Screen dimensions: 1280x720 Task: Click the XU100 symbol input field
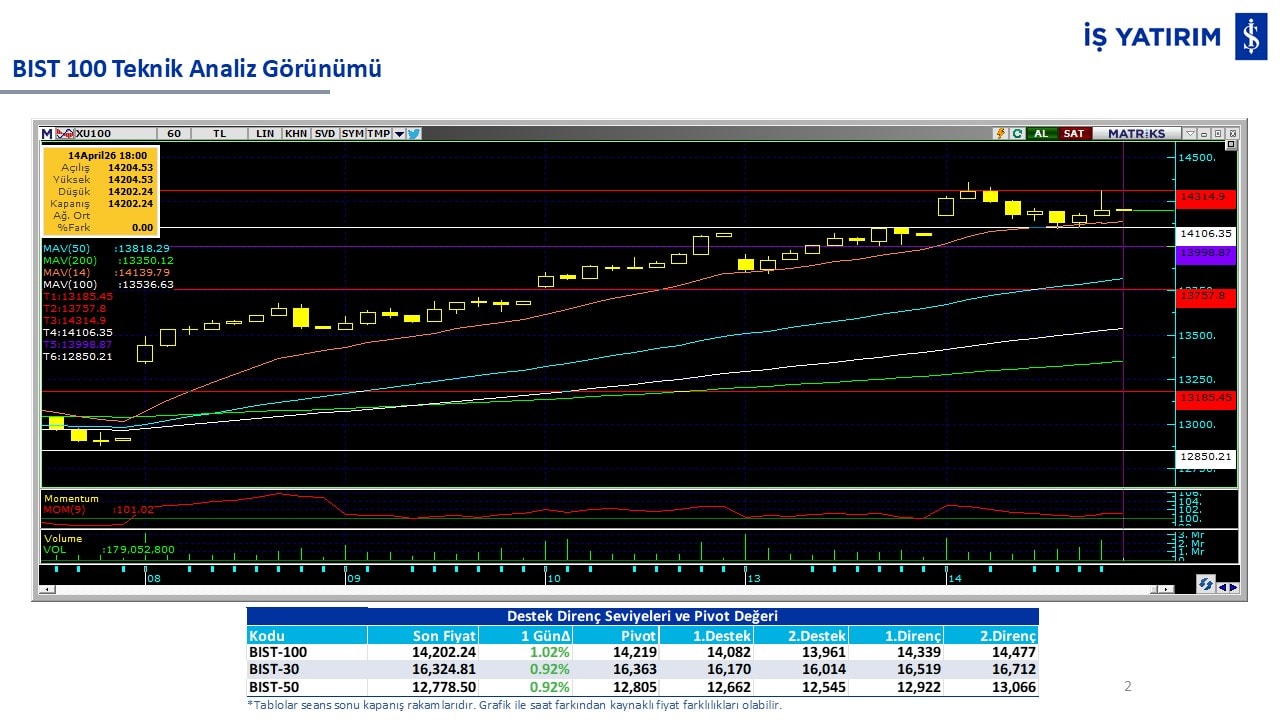point(110,133)
